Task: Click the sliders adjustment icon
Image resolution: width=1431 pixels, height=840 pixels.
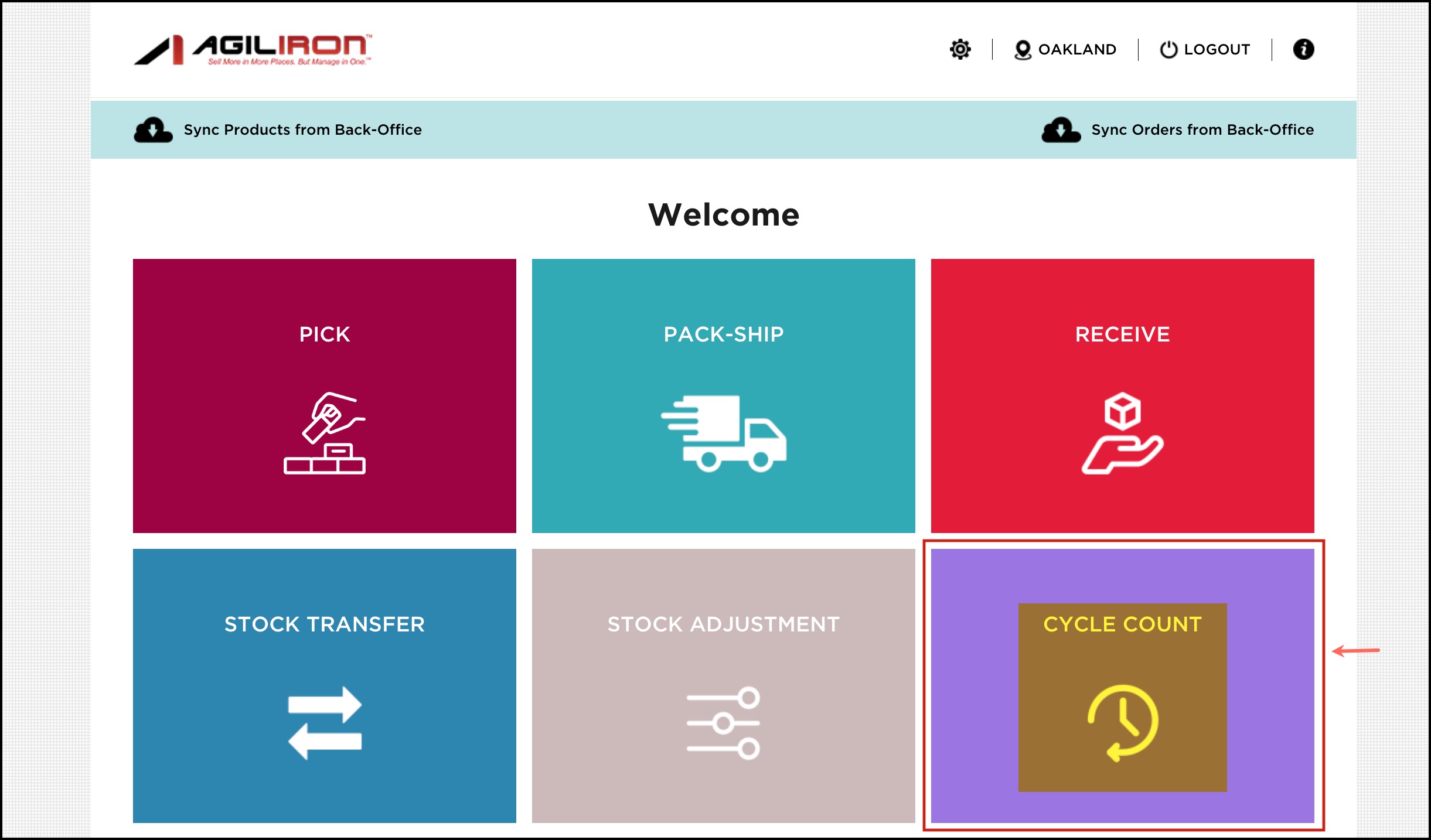Action: 724,722
